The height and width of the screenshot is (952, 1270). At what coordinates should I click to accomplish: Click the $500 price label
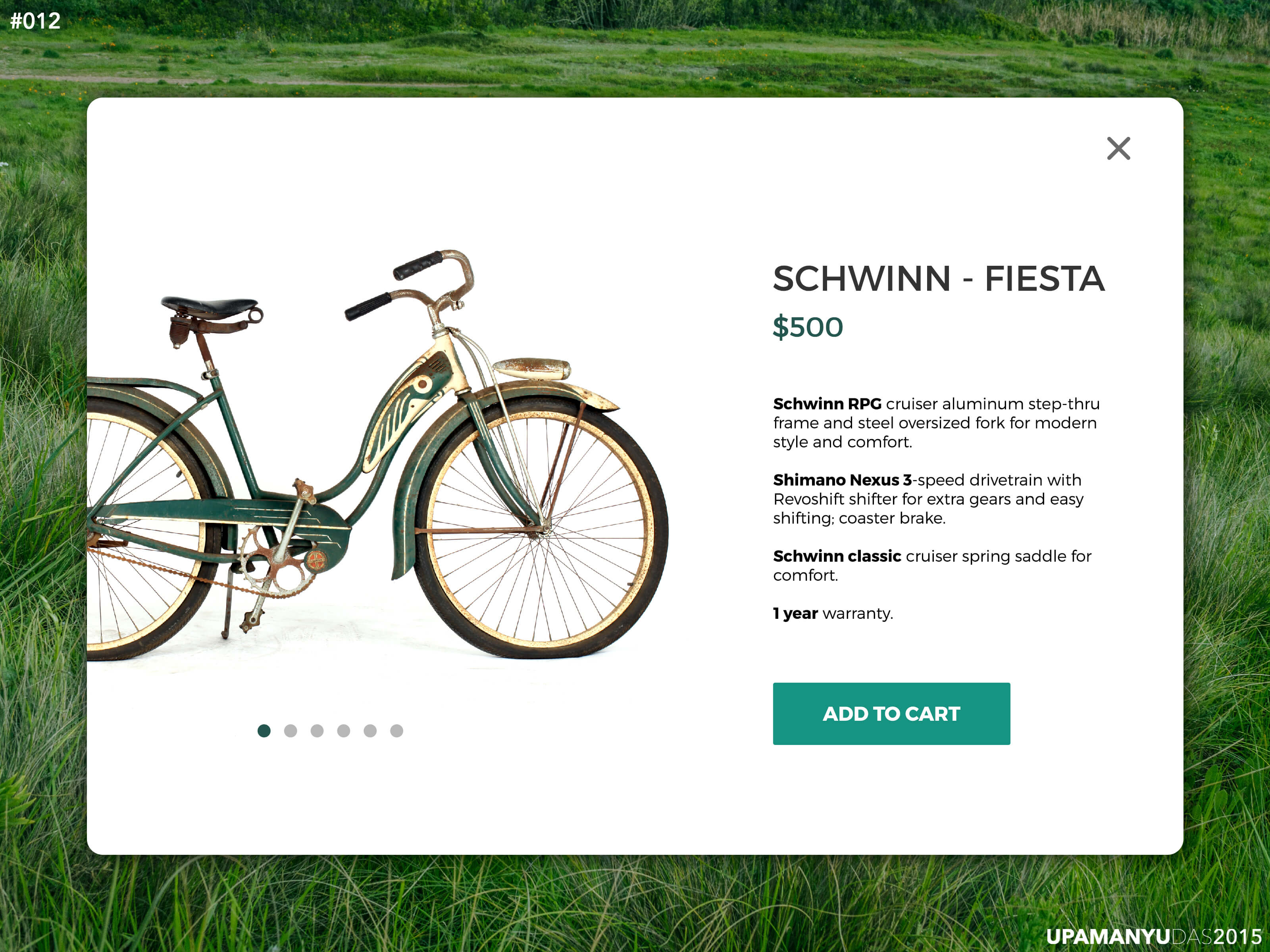808,327
